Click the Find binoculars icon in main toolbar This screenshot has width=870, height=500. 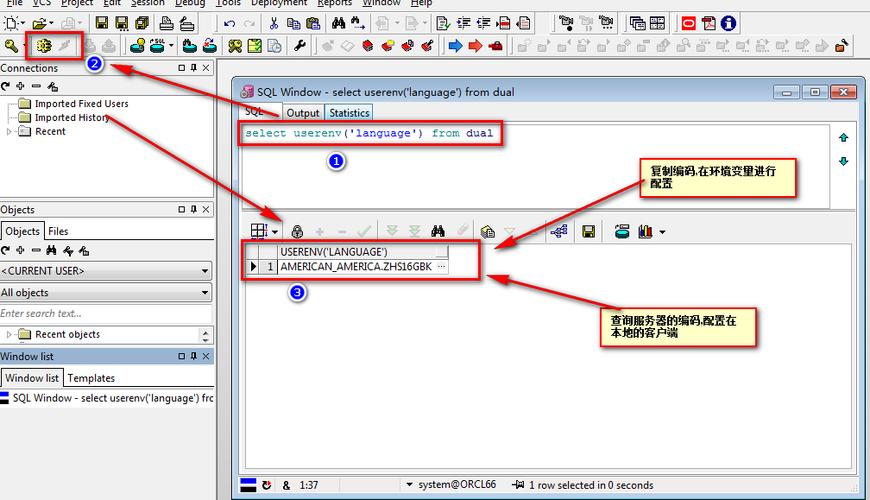[338, 23]
